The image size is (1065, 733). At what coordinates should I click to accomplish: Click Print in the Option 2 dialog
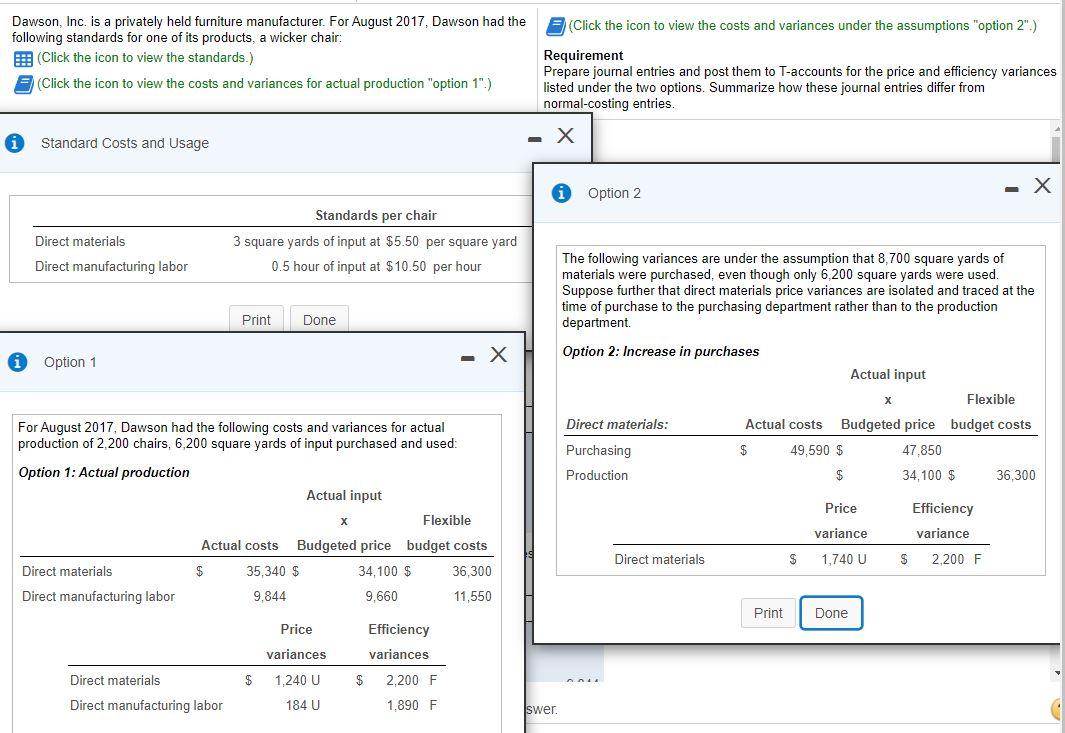coord(768,613)
